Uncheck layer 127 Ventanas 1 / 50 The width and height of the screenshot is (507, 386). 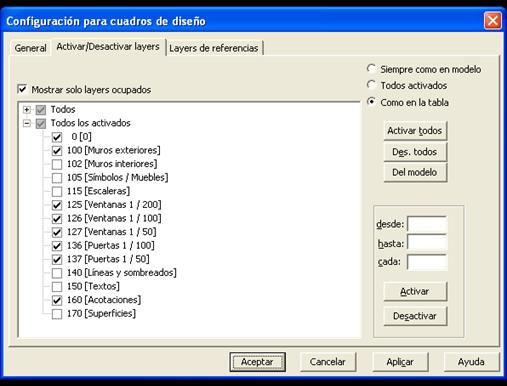click(57, 232)
